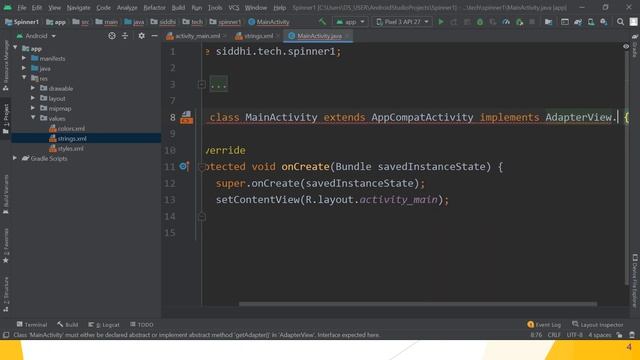This screenshot has height=360, width=640.
Task: Click the error gutter icon on line 8
Action: tap(187, 118)
